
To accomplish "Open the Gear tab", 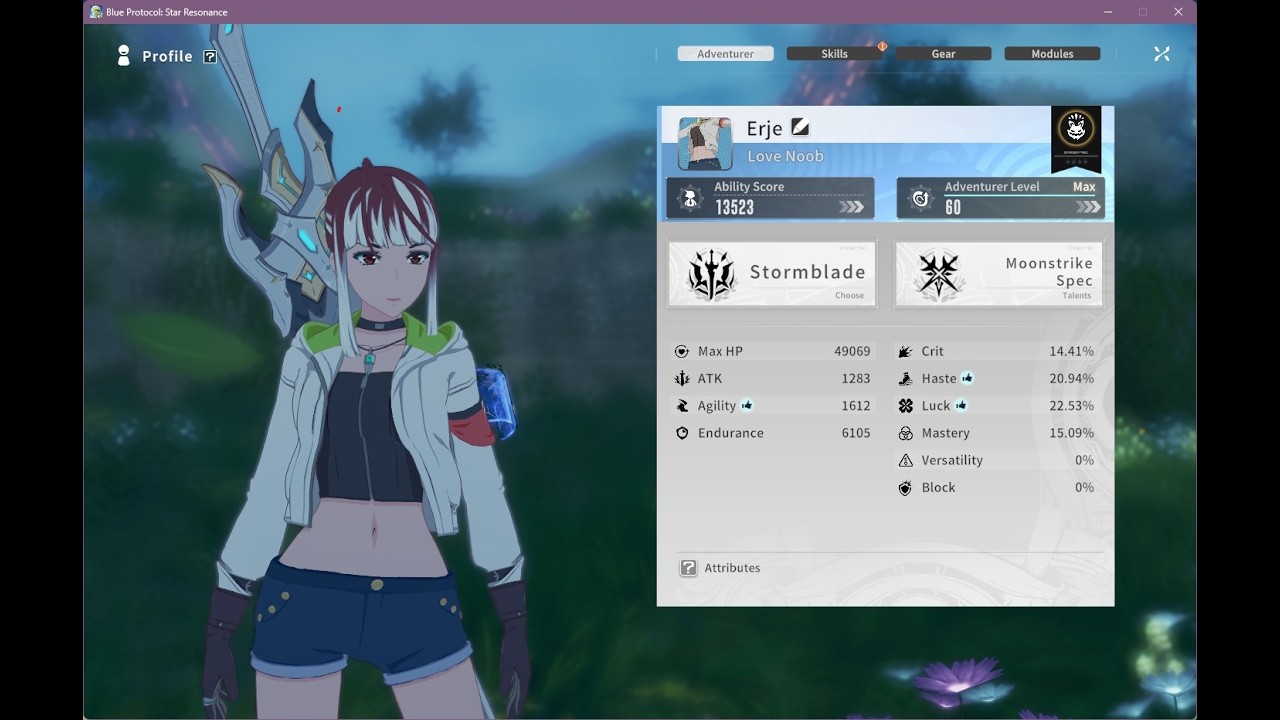I will [943, 54].
